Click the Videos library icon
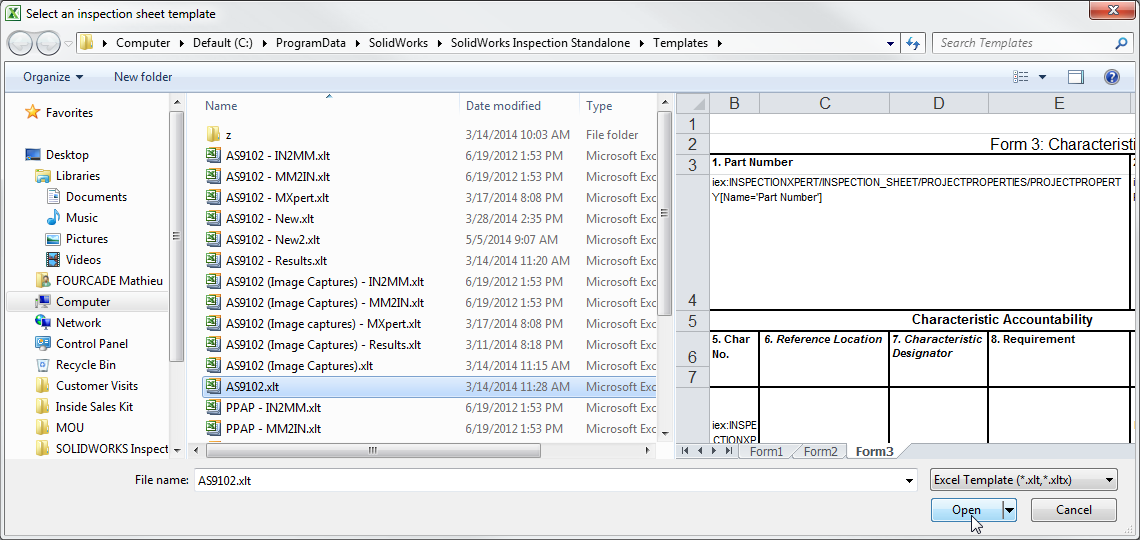The width and height of the screenshot is (1140, 540). (x=53, y=259)
